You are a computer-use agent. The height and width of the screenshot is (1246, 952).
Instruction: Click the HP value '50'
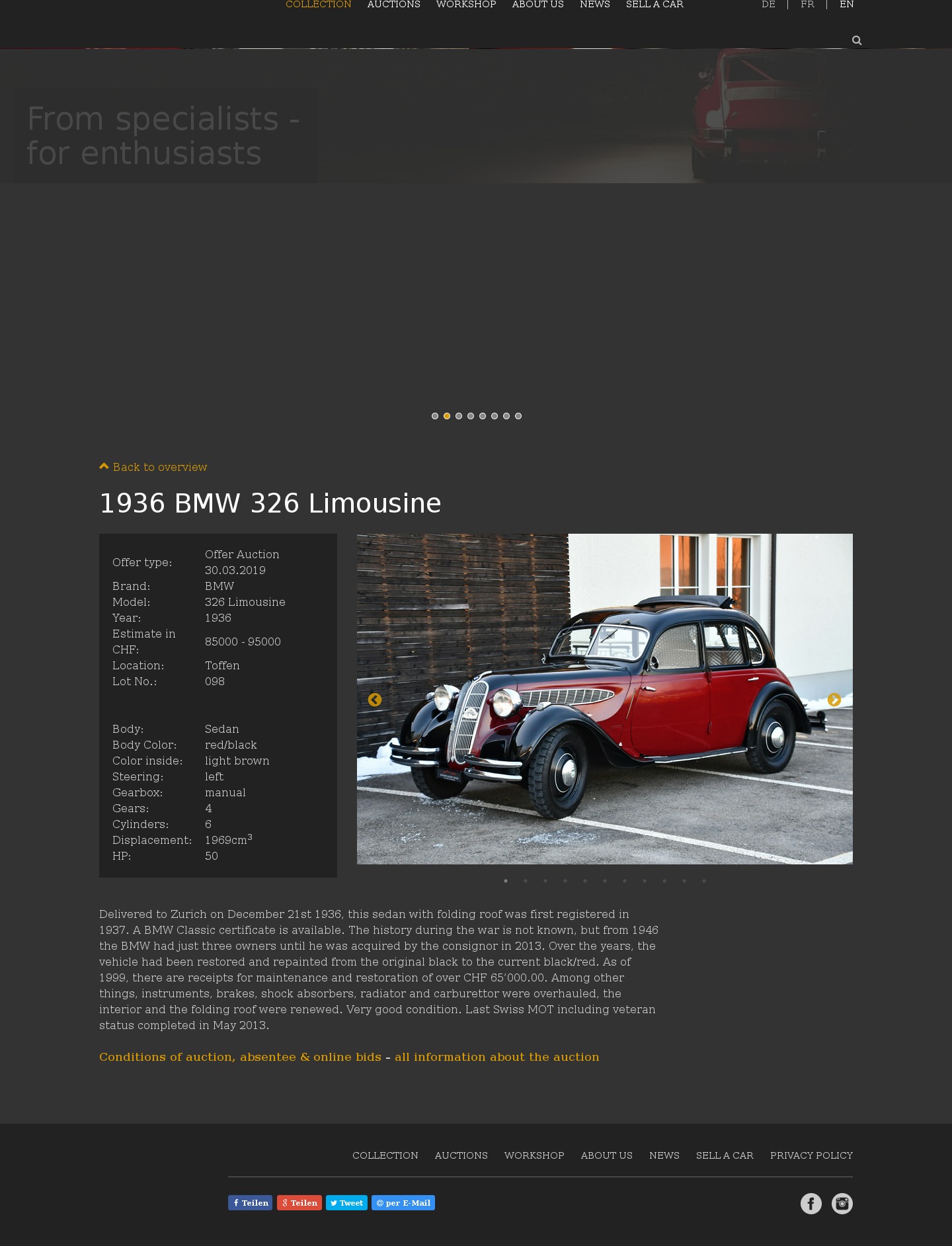212,856
